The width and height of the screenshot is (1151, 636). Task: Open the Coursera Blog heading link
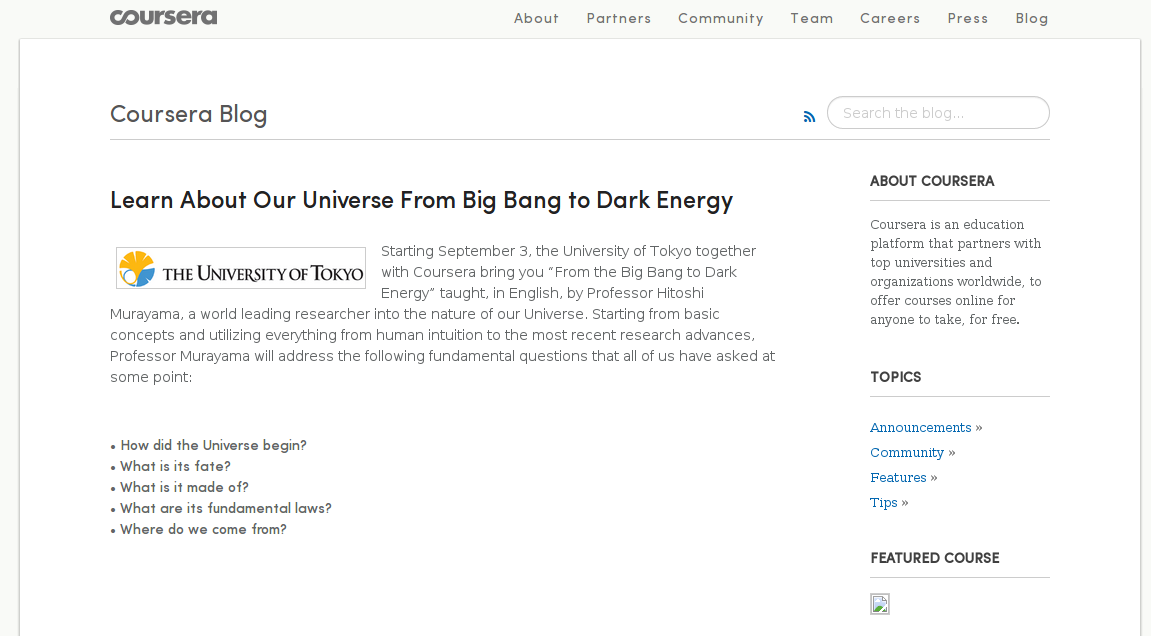tap(189, 114)
